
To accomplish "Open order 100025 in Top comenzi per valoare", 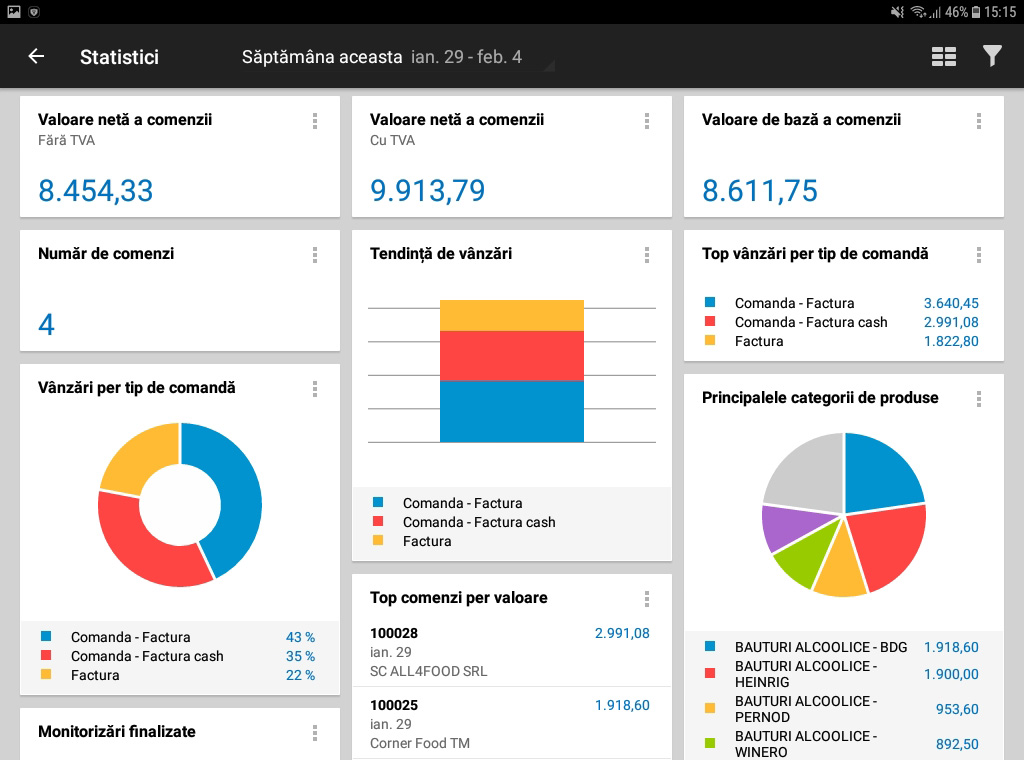I will point(511,723).
